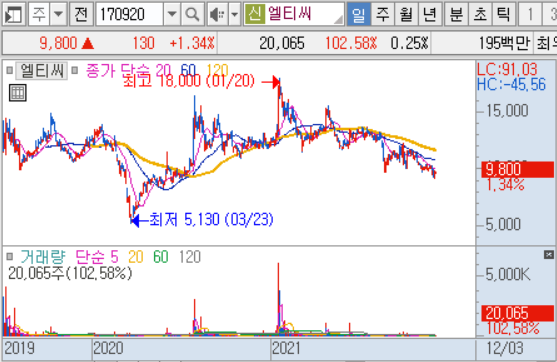557x362 pixels.
Task: Click the current price 9,800 text
Action: [x=58, y=43]
